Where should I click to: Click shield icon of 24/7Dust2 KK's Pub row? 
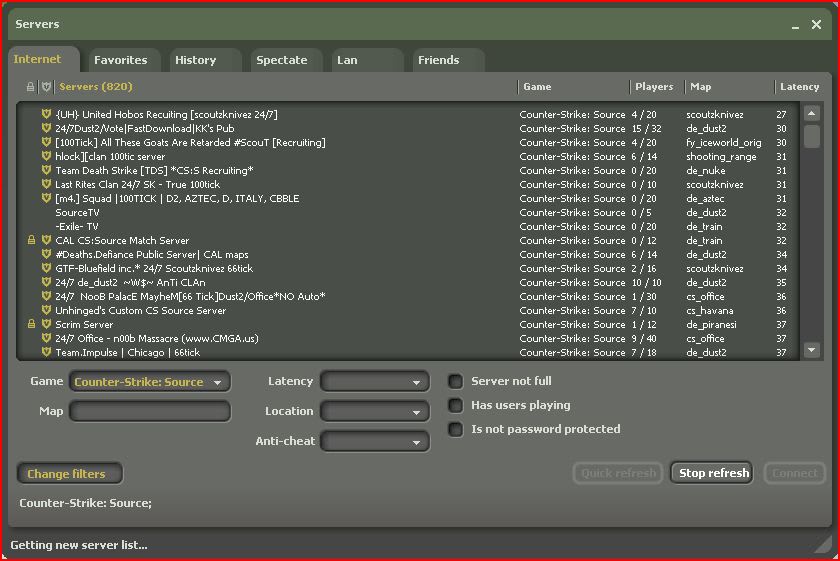pyautogui.click(x=47, y=128)
